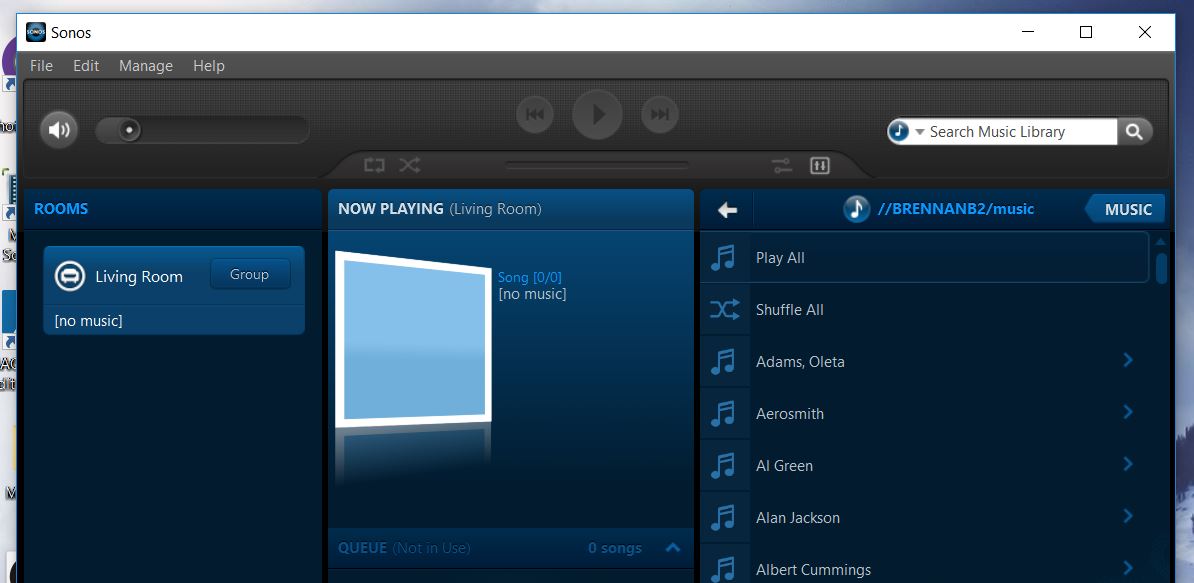Click the Song [0/0] label

point(530,277)
